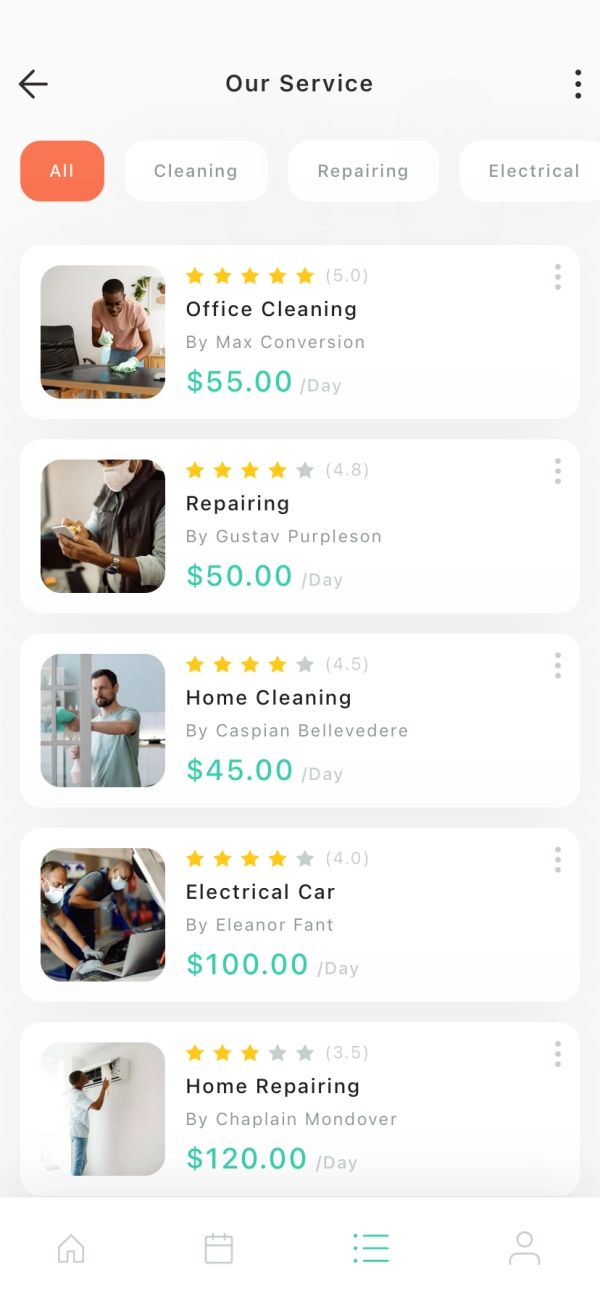600x1299 pixels.
Task: Open the Home Cleaning thumbnail image
Action: tap(102, 719)
